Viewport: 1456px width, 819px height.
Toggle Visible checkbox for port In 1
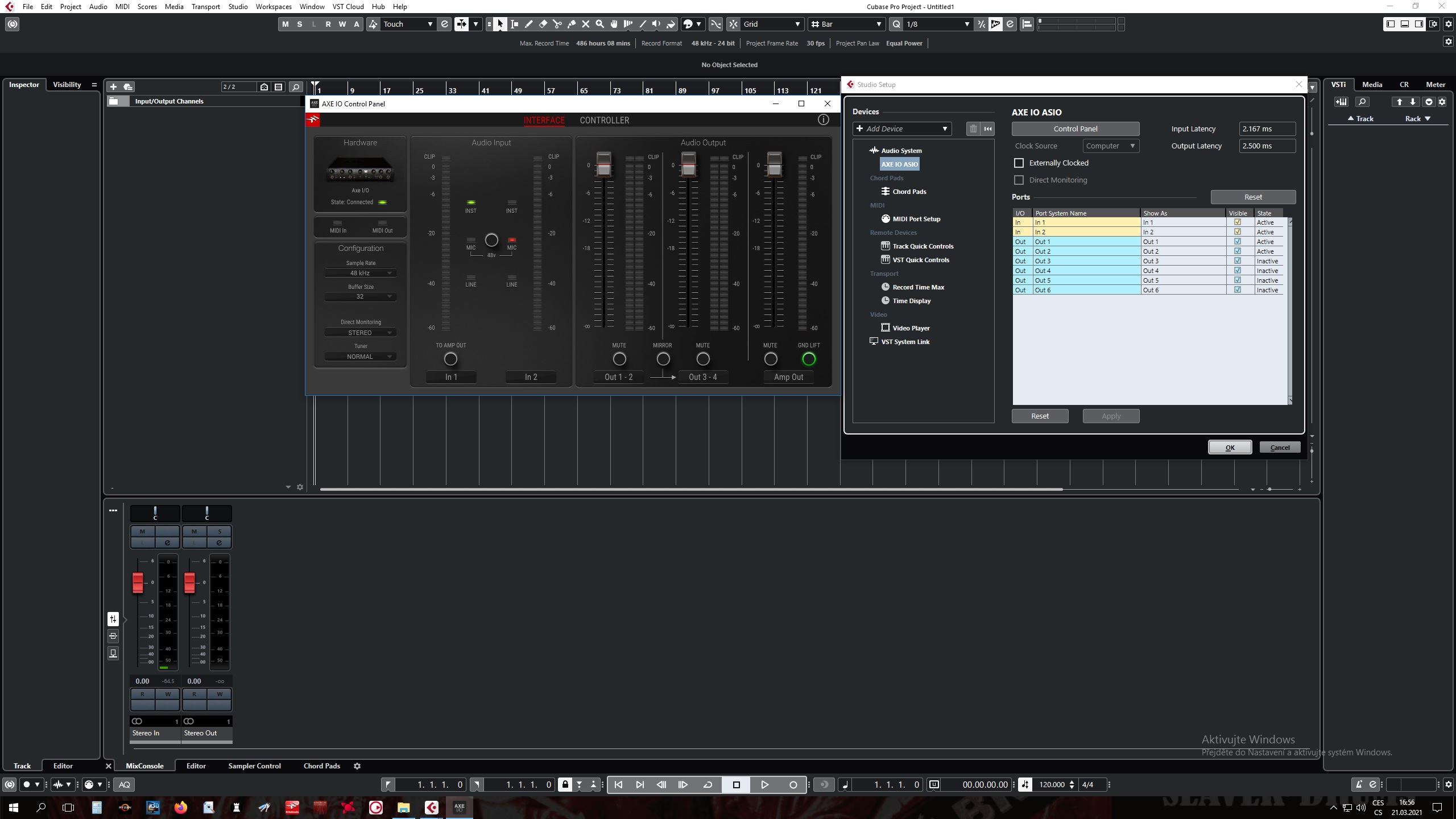(1237, 222)
